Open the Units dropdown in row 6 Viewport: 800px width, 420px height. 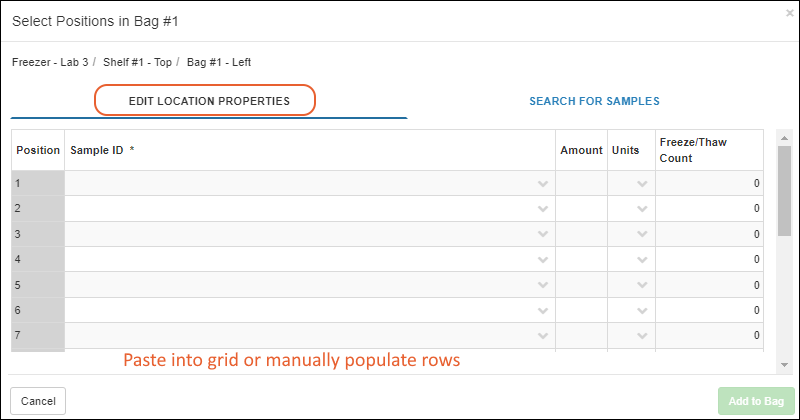pyautogui.click(x=642, y=311)
